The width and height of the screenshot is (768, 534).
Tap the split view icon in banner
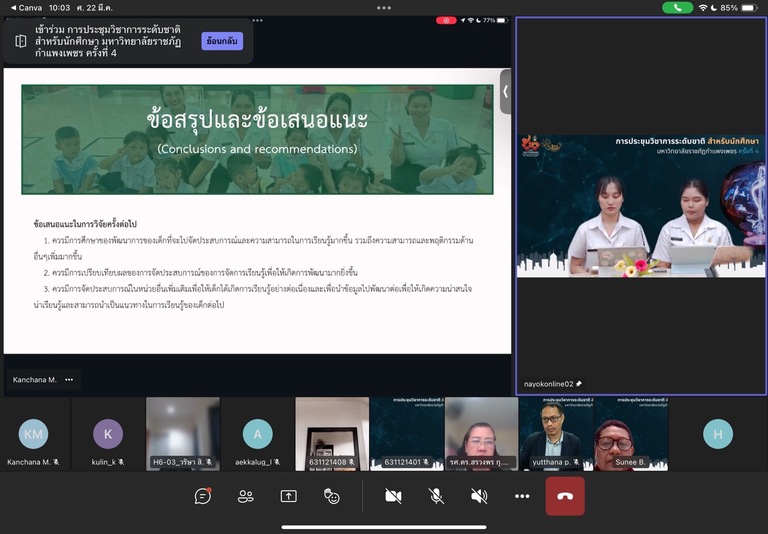[x=21, y=41]
